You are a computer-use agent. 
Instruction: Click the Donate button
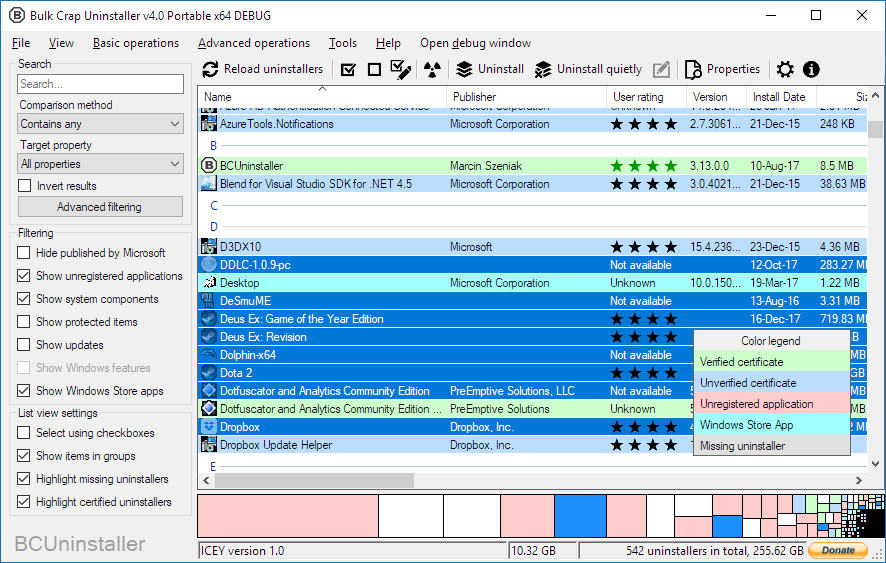click(838, 550)
